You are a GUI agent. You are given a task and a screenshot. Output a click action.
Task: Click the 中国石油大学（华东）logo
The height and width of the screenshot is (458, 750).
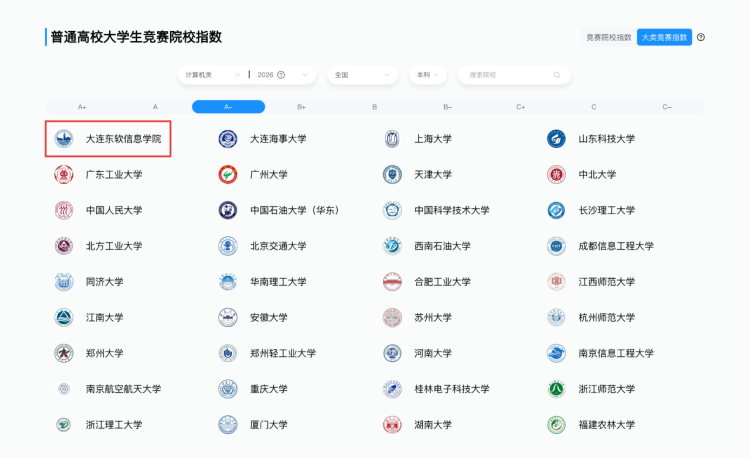click(228, 210)
